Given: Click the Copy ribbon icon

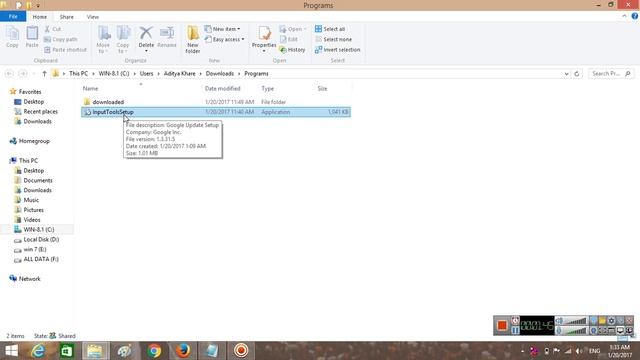Looking at the screenshot, I should [x=12, y=37].
